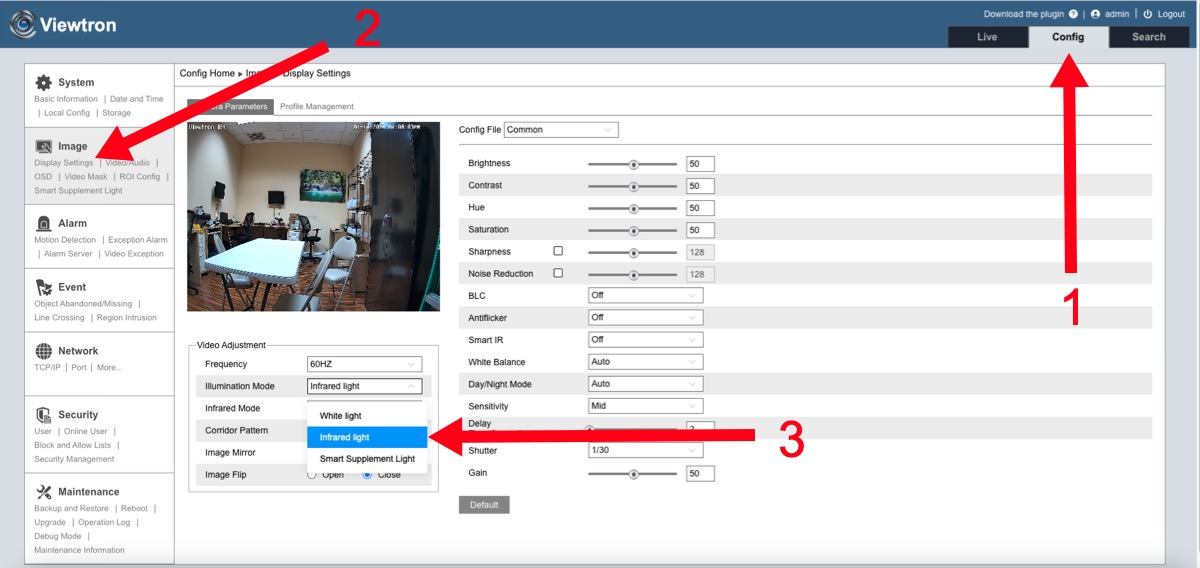
Task: Click the System gear icon
Action: coord(43,83)
